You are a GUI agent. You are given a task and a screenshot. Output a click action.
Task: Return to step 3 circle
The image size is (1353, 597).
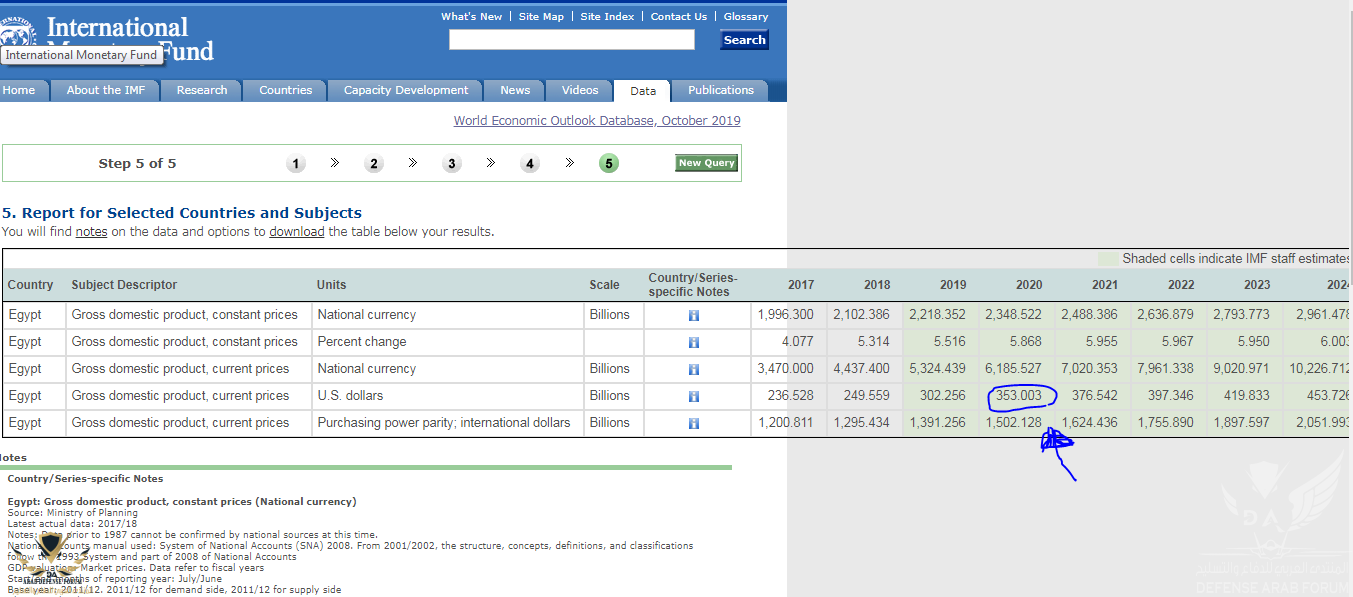pyautogui.click(x=452, y=164)
